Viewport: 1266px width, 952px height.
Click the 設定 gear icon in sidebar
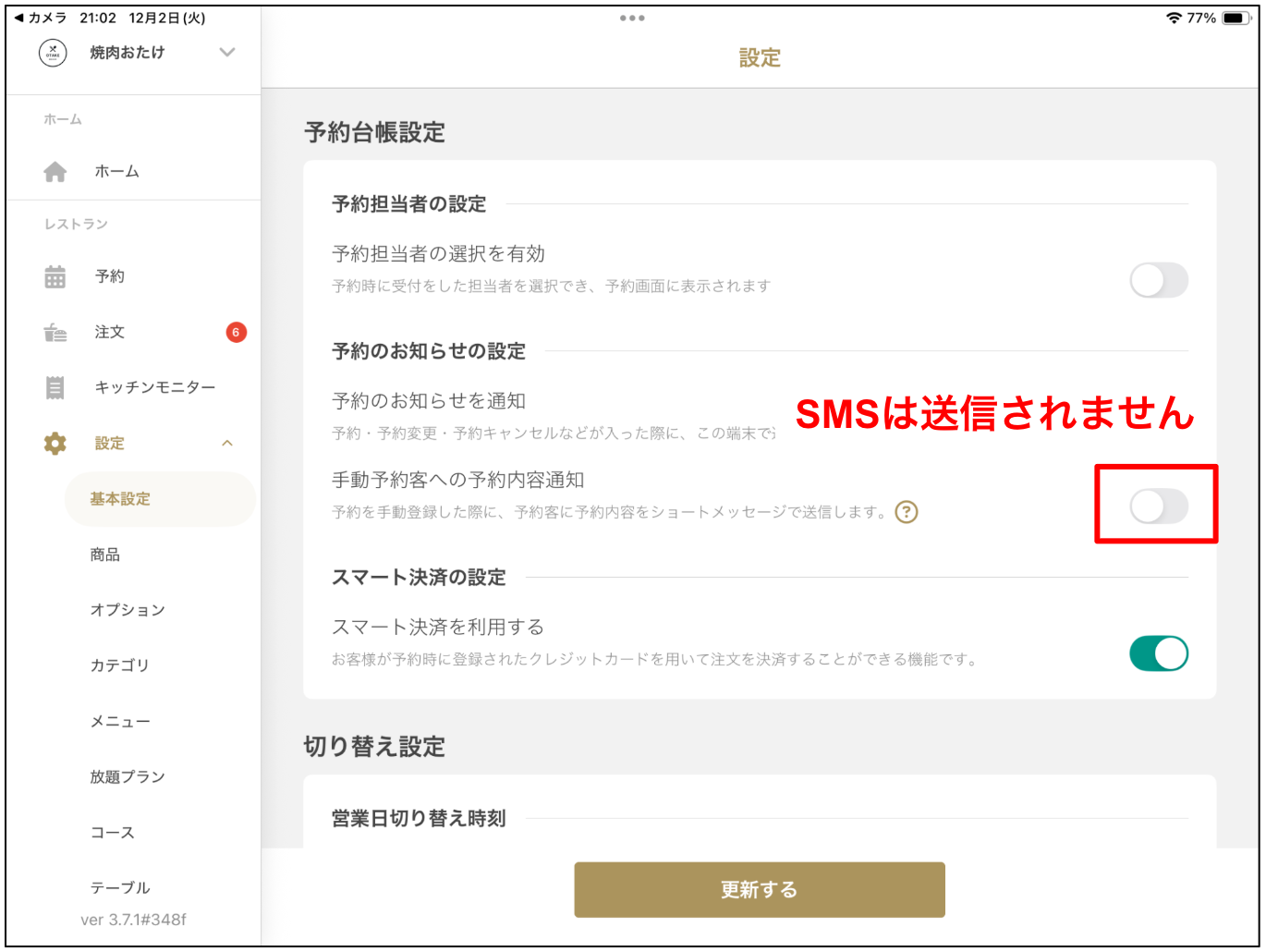[55, 443]
